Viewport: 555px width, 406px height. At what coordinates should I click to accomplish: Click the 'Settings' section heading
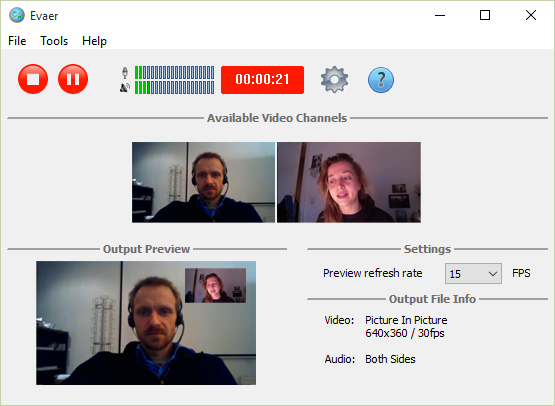(427, 249)
